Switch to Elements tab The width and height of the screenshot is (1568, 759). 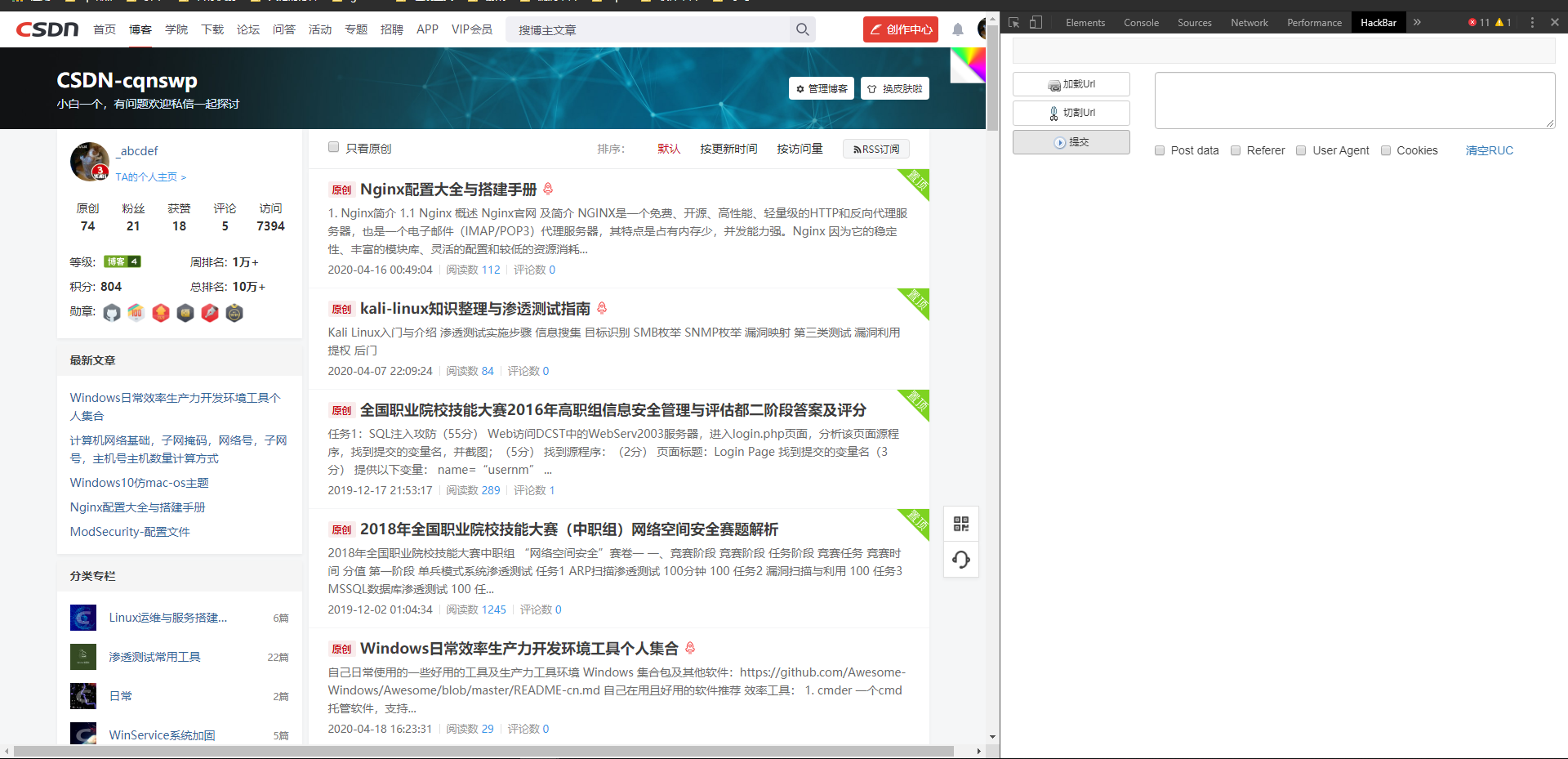click(1085, 23)
